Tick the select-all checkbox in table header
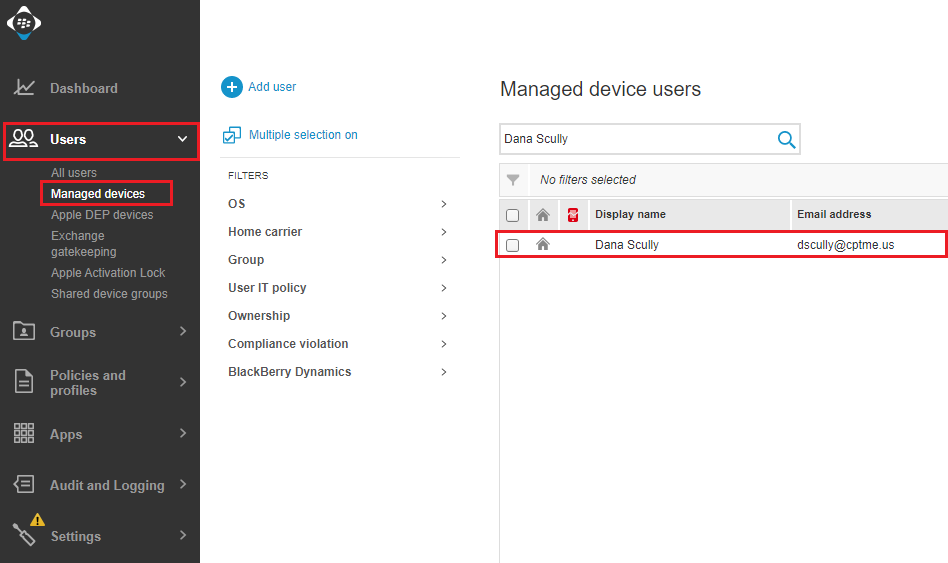 [512, 215]
